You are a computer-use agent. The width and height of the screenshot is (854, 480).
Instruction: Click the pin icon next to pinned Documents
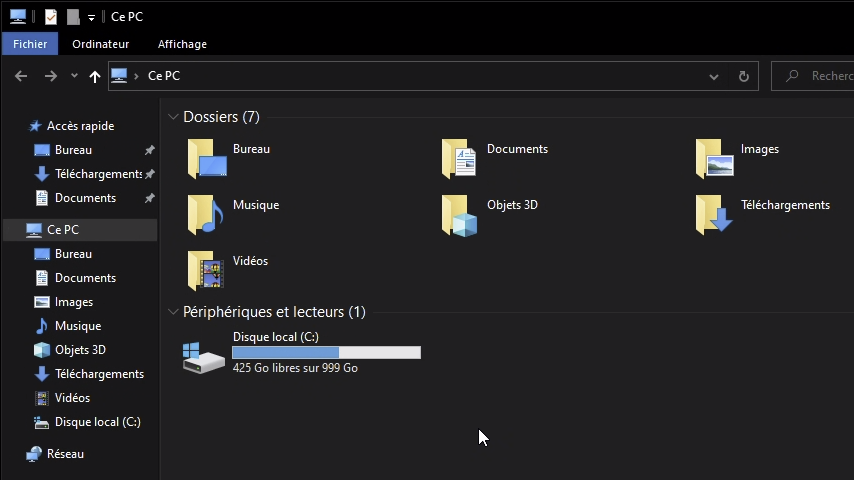click(x=150, y=198)
